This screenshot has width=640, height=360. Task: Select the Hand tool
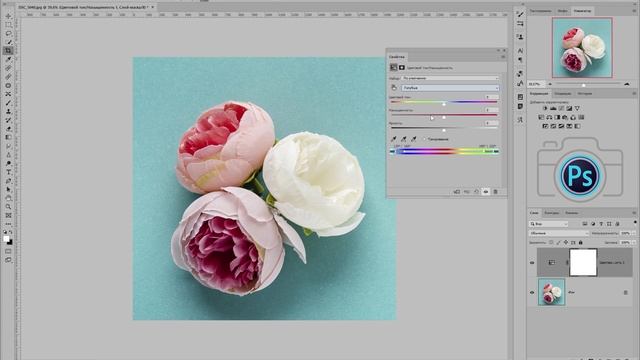(8, 198)
